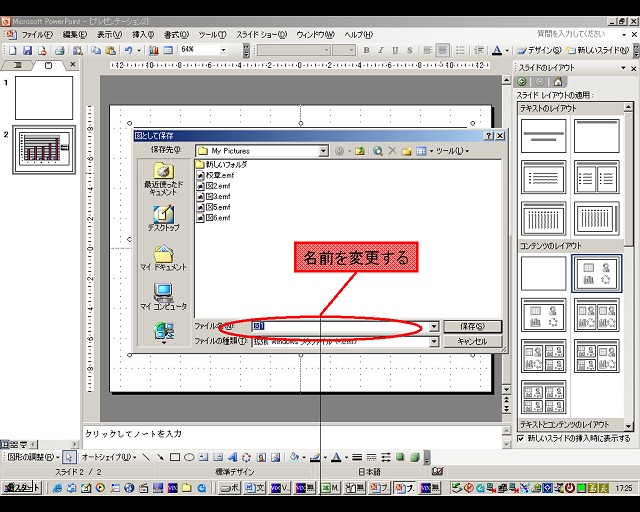Click the create new folder icon in dialog
This screenshot has height=512, width=640.
[406, 151]
